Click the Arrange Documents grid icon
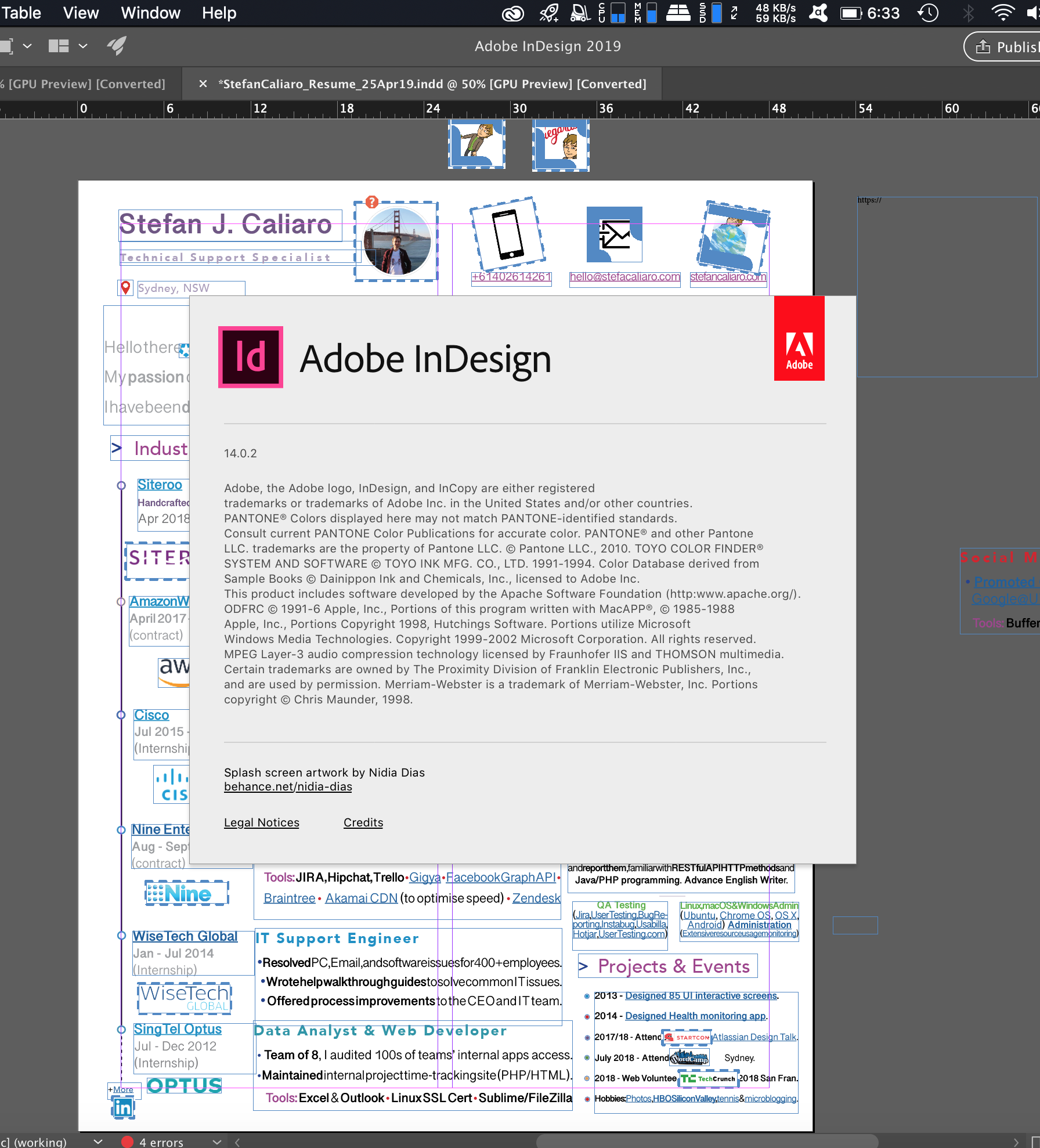 (59, 46)
